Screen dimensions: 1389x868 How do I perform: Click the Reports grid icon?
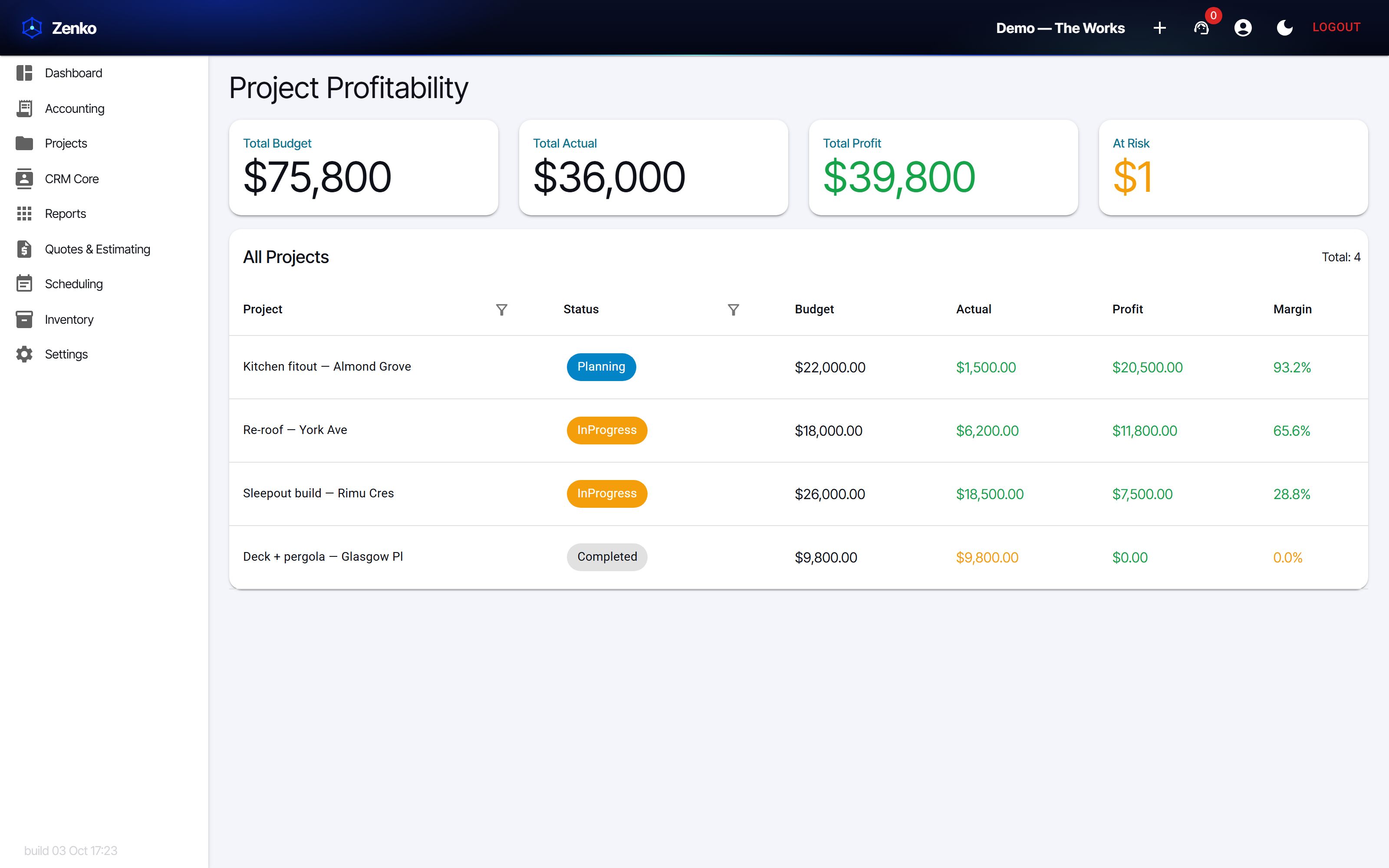click(24, 214)
